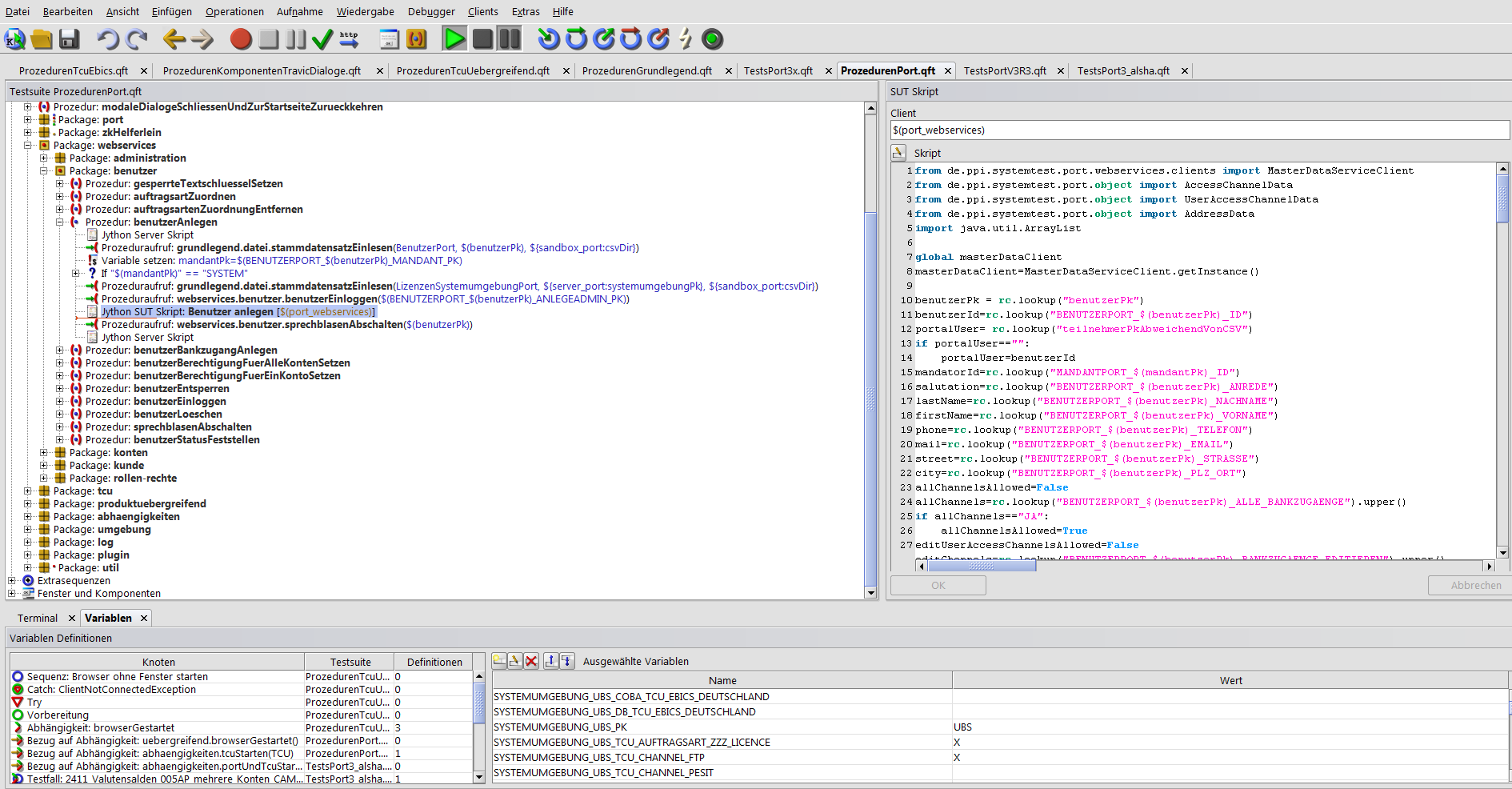
Task: Click the http request recording icon
Action: click(349, 39)
